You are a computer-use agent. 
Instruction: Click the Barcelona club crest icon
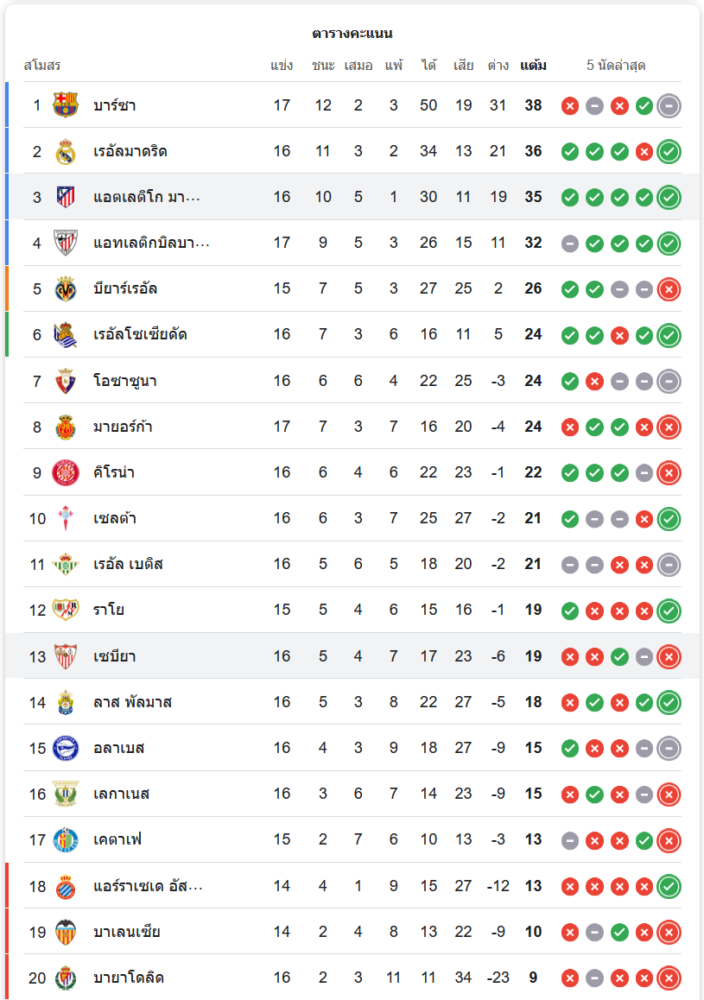coord(66,105)
